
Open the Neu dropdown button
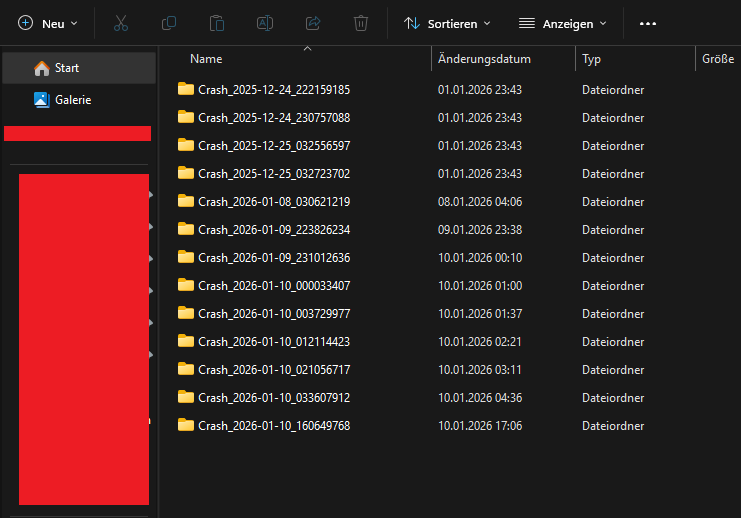pyautogui.click(x=47, y=23)
